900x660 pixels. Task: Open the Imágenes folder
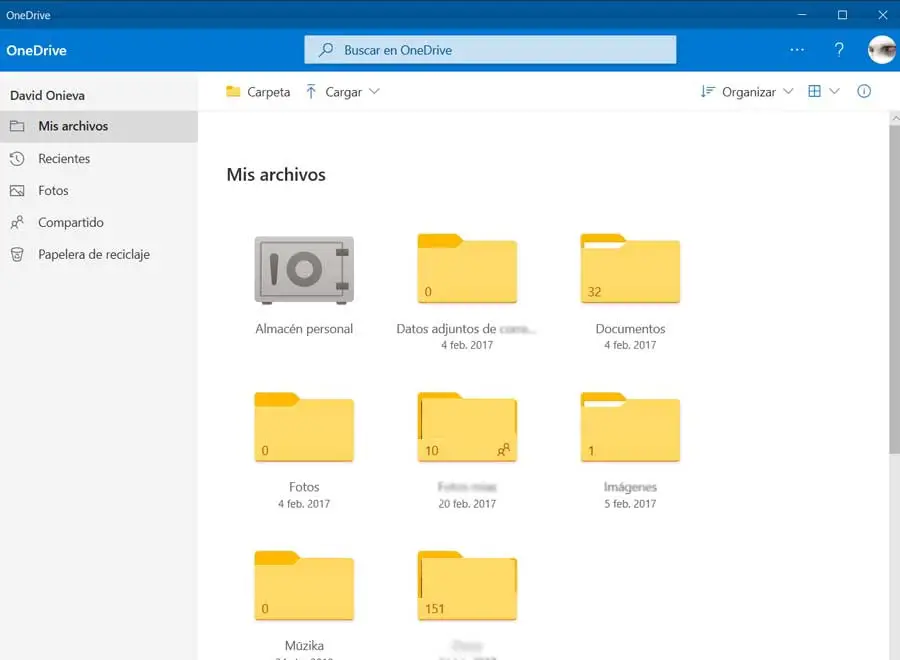coord(630,428)
